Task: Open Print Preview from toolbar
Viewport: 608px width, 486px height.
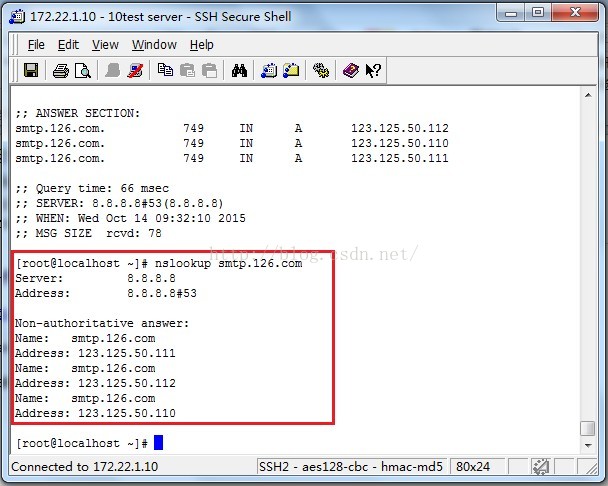Action: click(83, 71)
